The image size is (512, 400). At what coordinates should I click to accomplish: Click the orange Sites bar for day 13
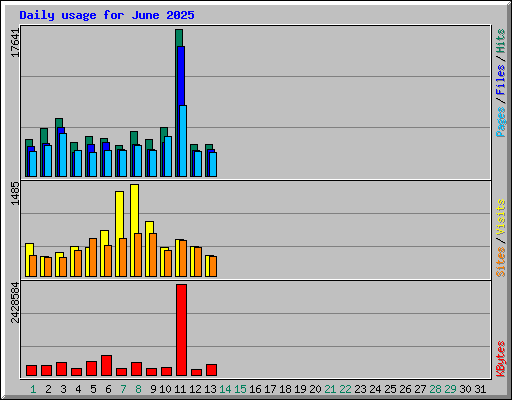click(213, 266)
